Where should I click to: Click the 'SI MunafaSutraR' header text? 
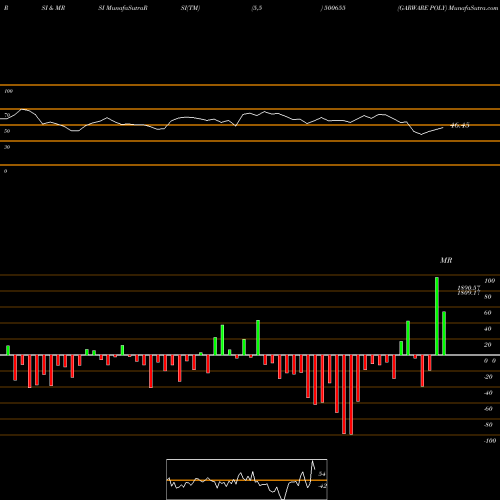point(123,8)
